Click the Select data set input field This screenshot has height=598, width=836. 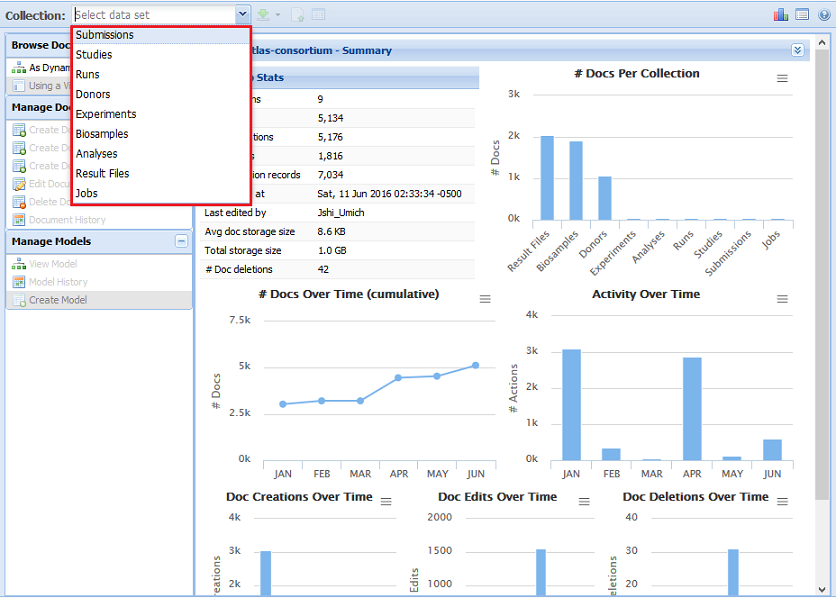tap(152, 15)
